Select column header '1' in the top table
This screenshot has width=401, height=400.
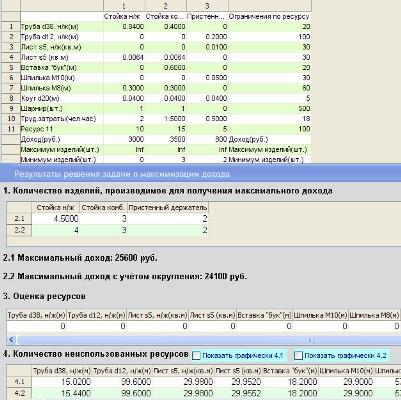pyautogui.click(x=124, y=6)
